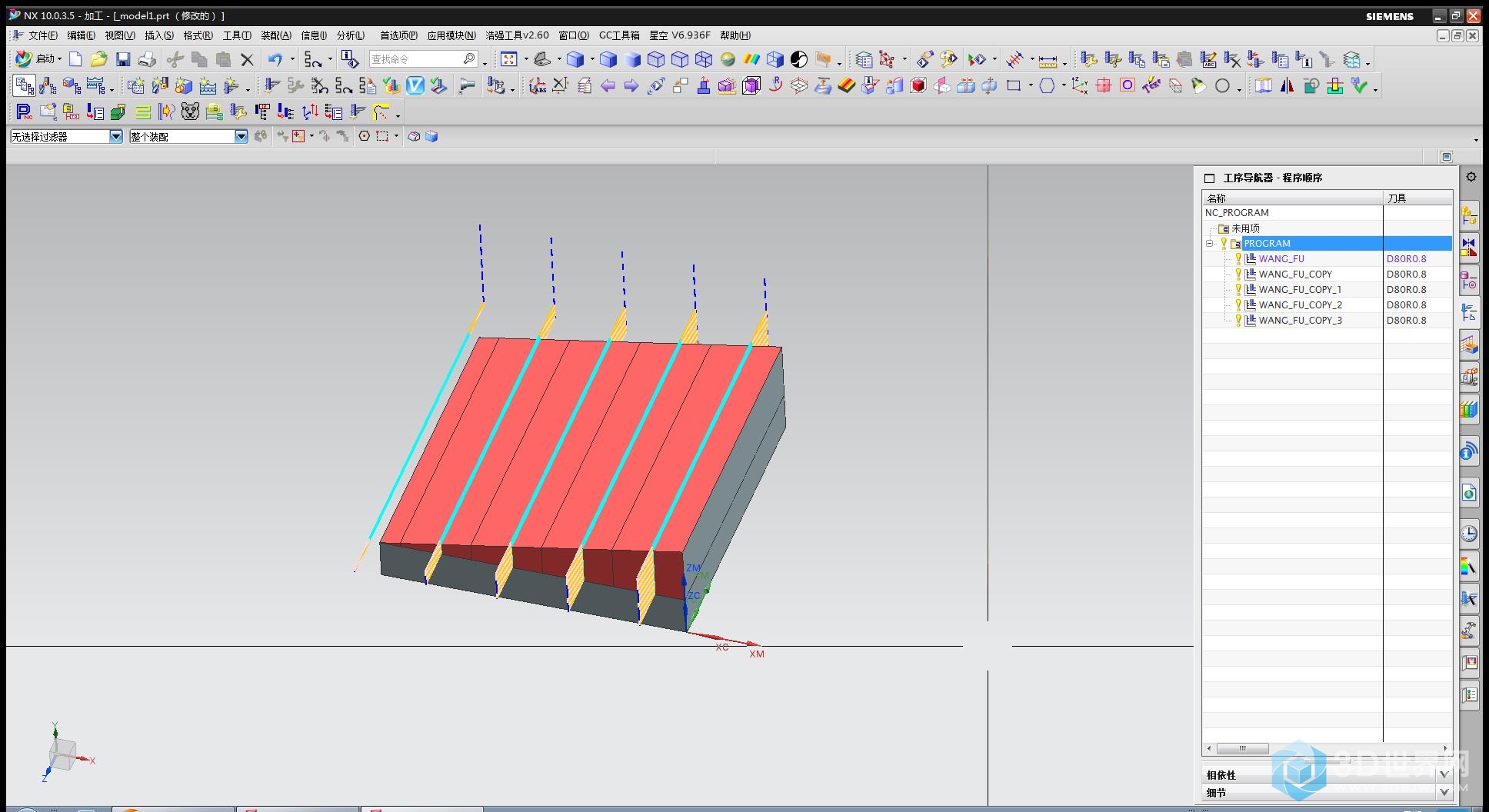This screenshot has width=1489, height=812.
Task: Switch to Static Wireframe display
Action: [704, 59]
